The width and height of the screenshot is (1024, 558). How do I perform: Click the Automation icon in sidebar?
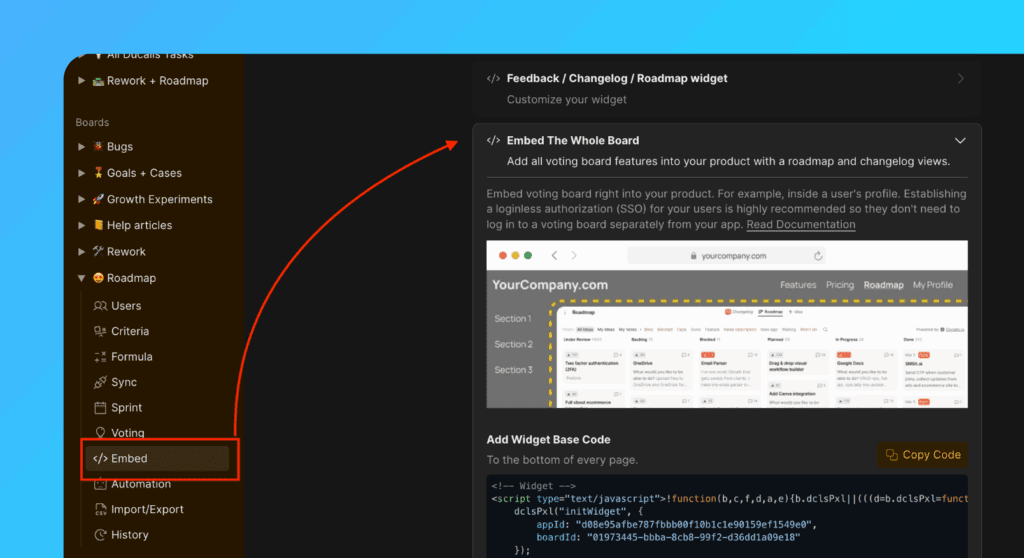pyautogui.click(x=100, y=484)
